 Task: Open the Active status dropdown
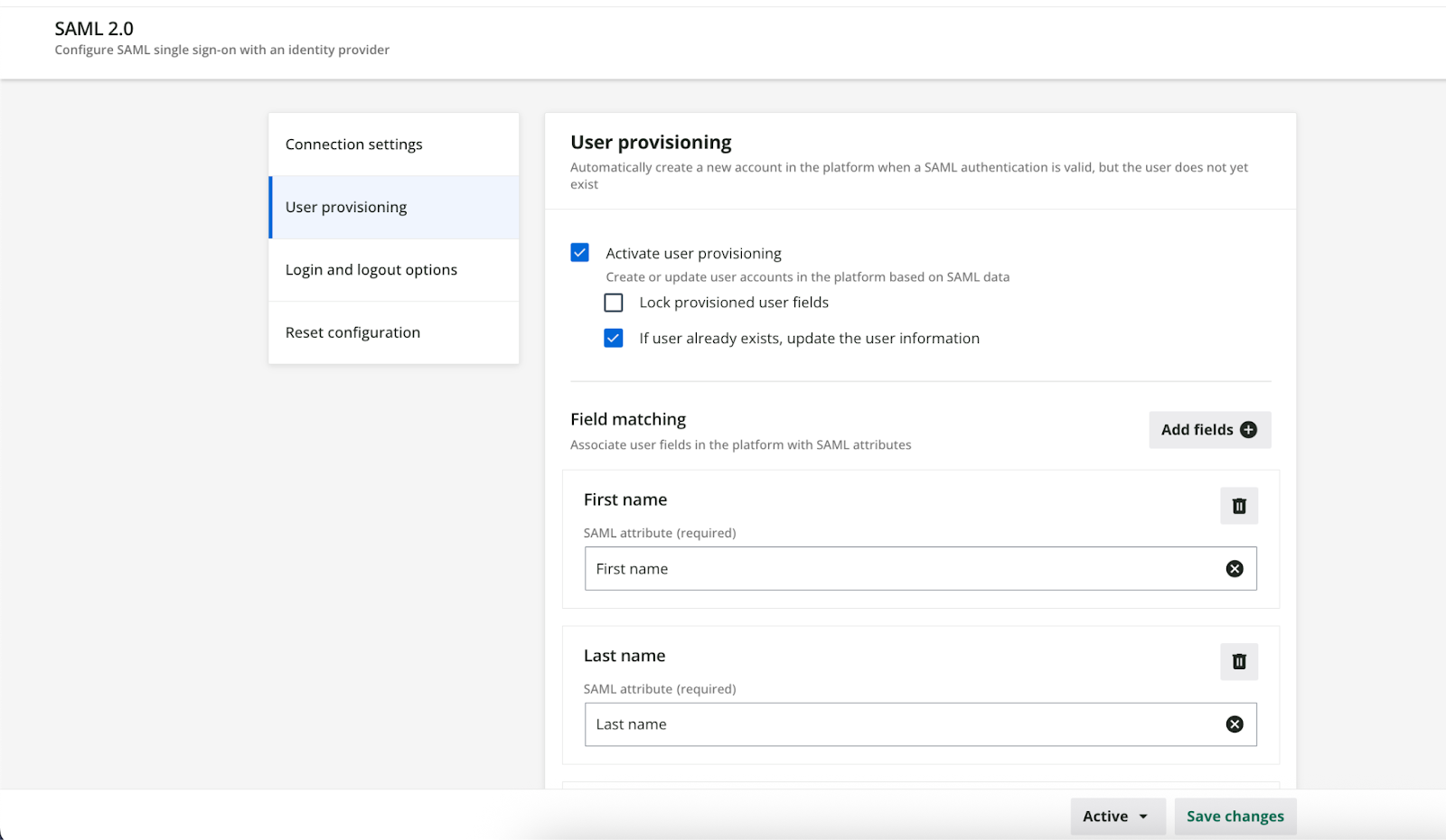[x=1116, y=817]
